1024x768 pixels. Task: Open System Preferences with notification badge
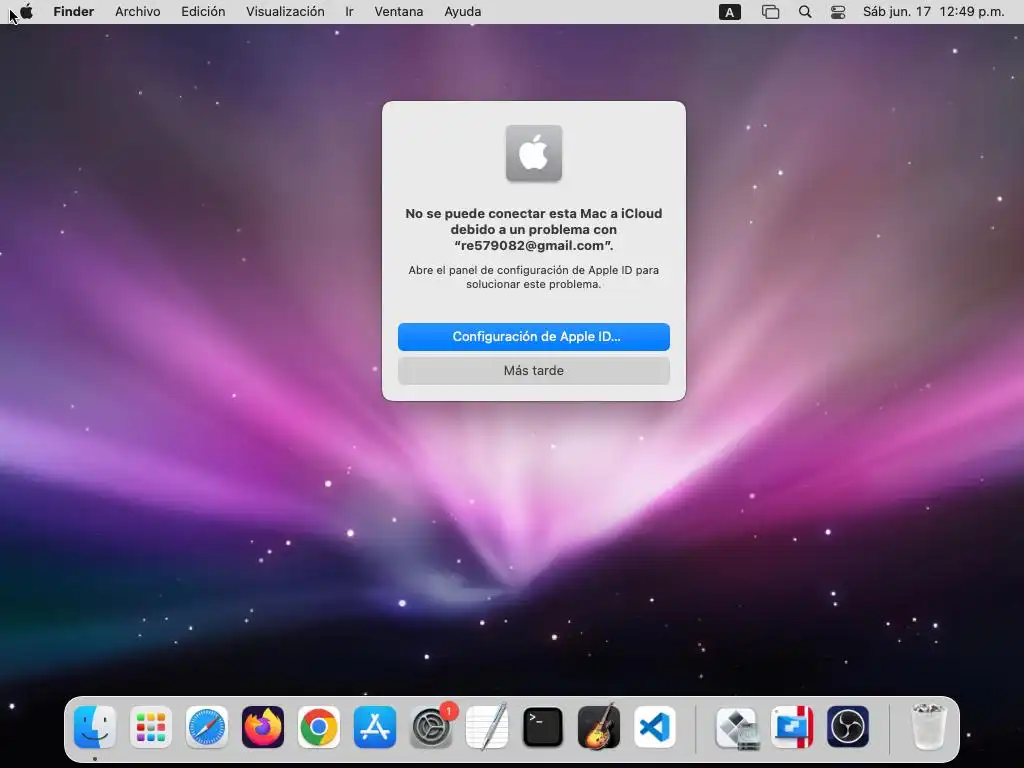pyautogui.click(x=432, y=727)
